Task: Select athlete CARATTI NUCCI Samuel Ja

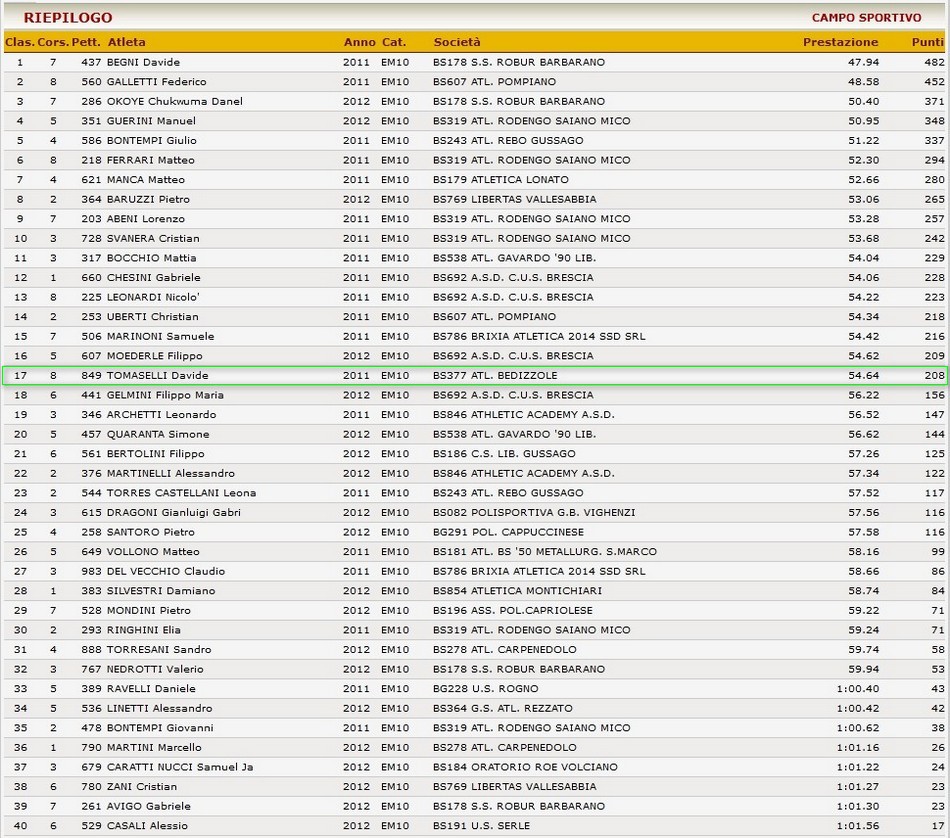Action: point(179,767)
